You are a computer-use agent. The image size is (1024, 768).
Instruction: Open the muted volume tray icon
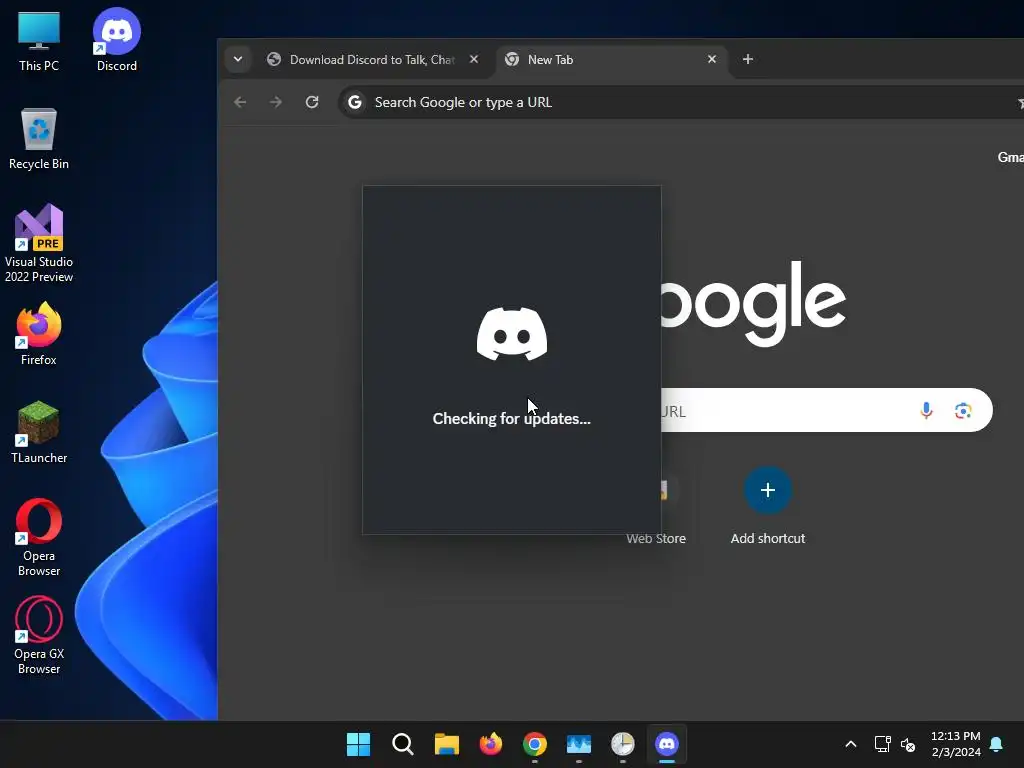pyautogui.click(x=908, y=744)
